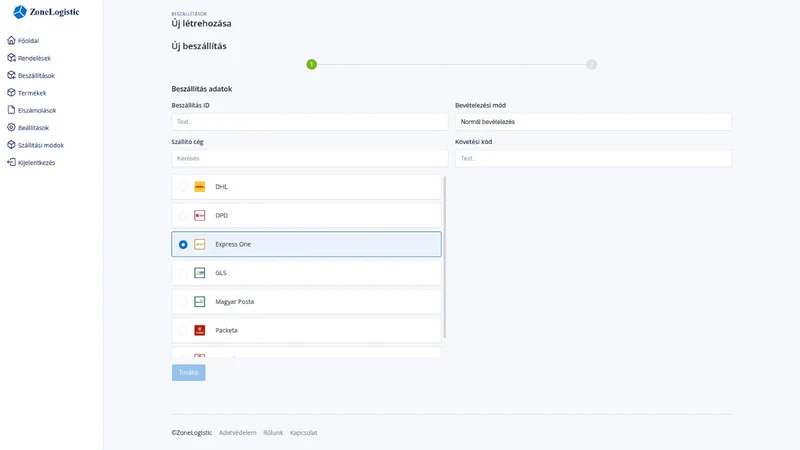Click Kijelentkezés to log out
This screenshot has height=450, width=800.
tap(36, 163)
